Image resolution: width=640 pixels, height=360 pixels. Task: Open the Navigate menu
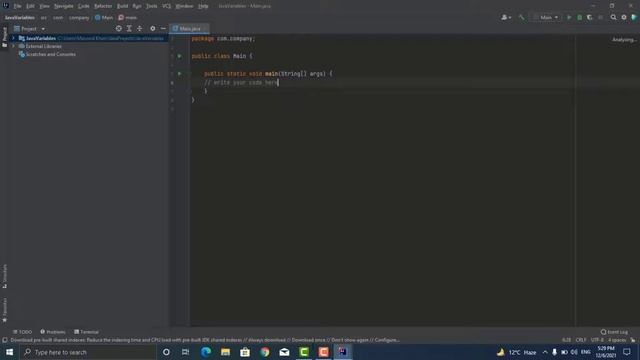pos(64,6)
